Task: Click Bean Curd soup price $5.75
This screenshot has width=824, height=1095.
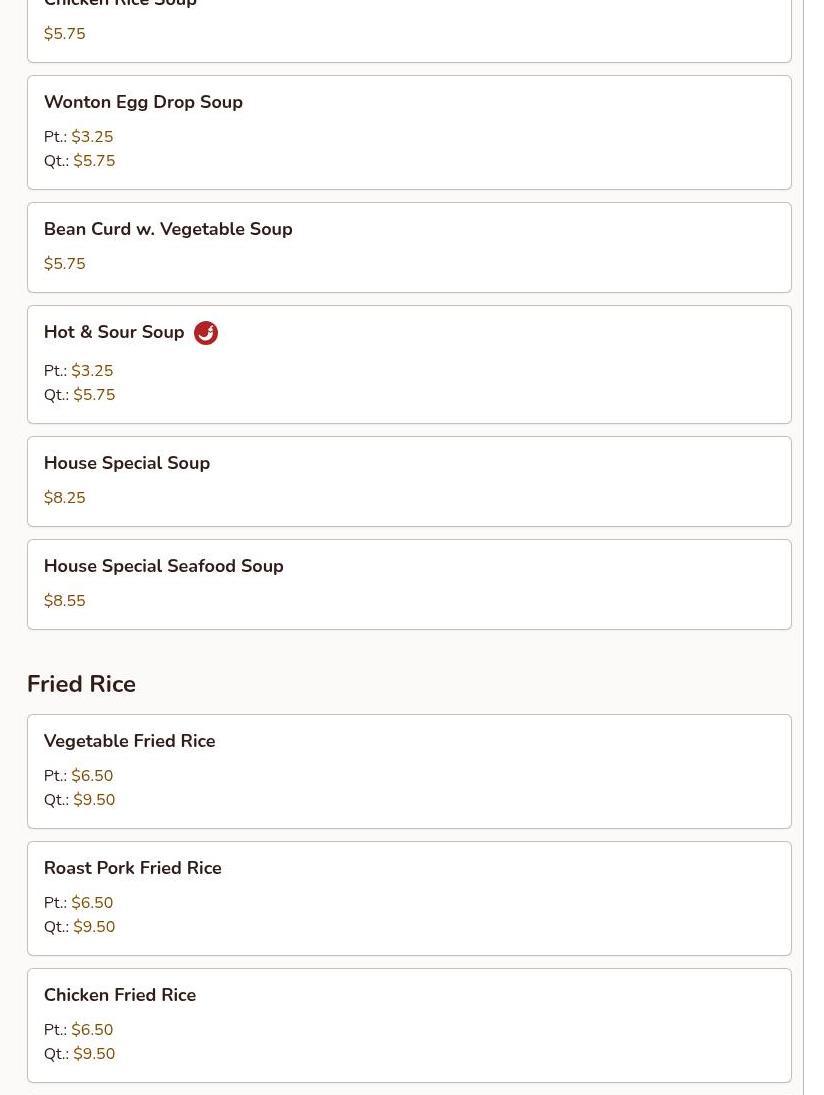Action: coord(65,264)
